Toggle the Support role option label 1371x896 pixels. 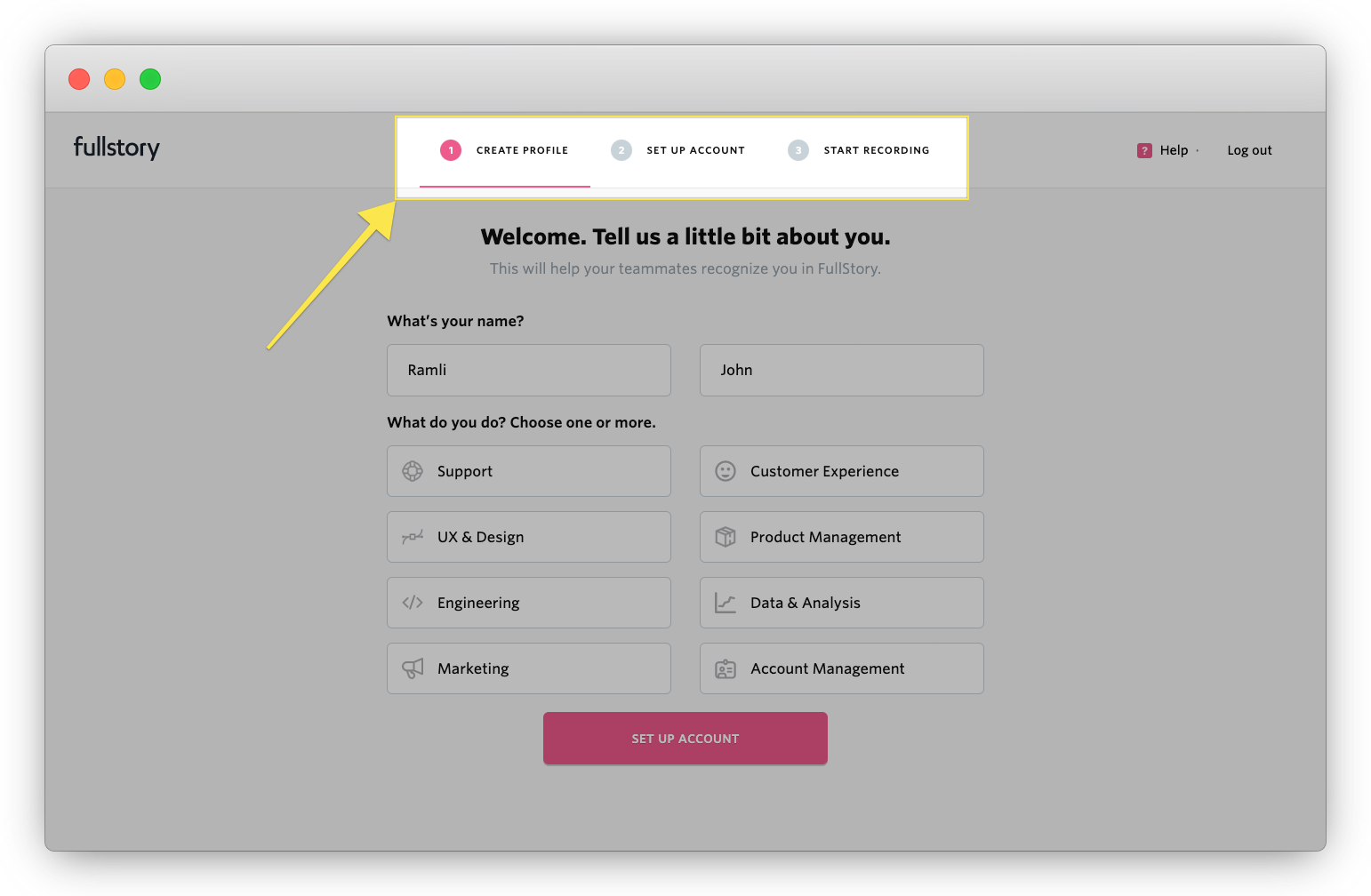(x=465, y=471)
